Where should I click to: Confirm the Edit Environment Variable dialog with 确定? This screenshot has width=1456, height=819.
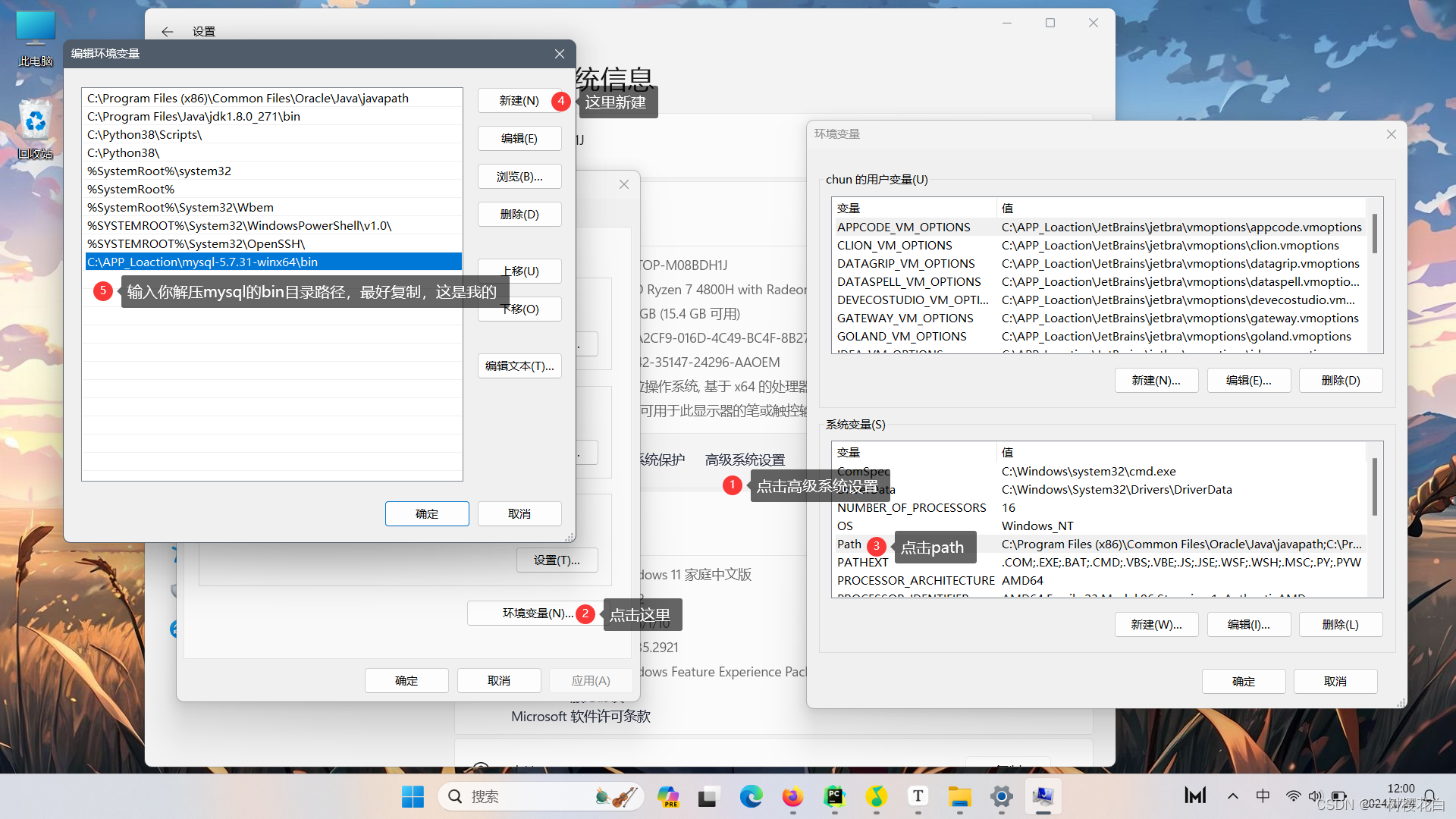tap(427, 514)
